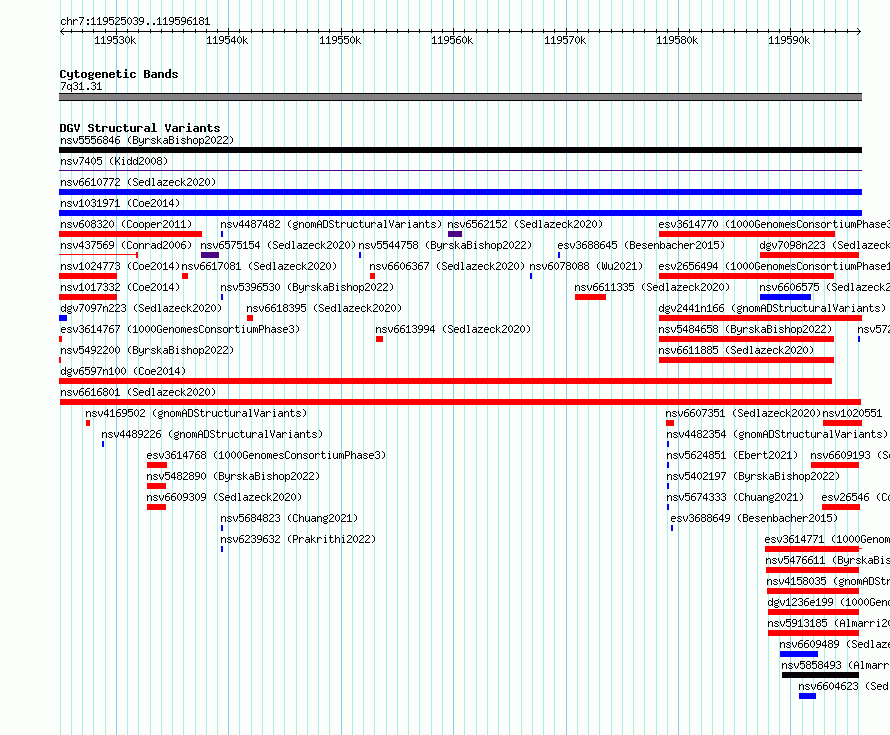The width and height of the screenshot is (890, 735).
Task: Open nsv5624851 (Ebert2021) variant
Action: pyautogui.click(x=732, y=455)
